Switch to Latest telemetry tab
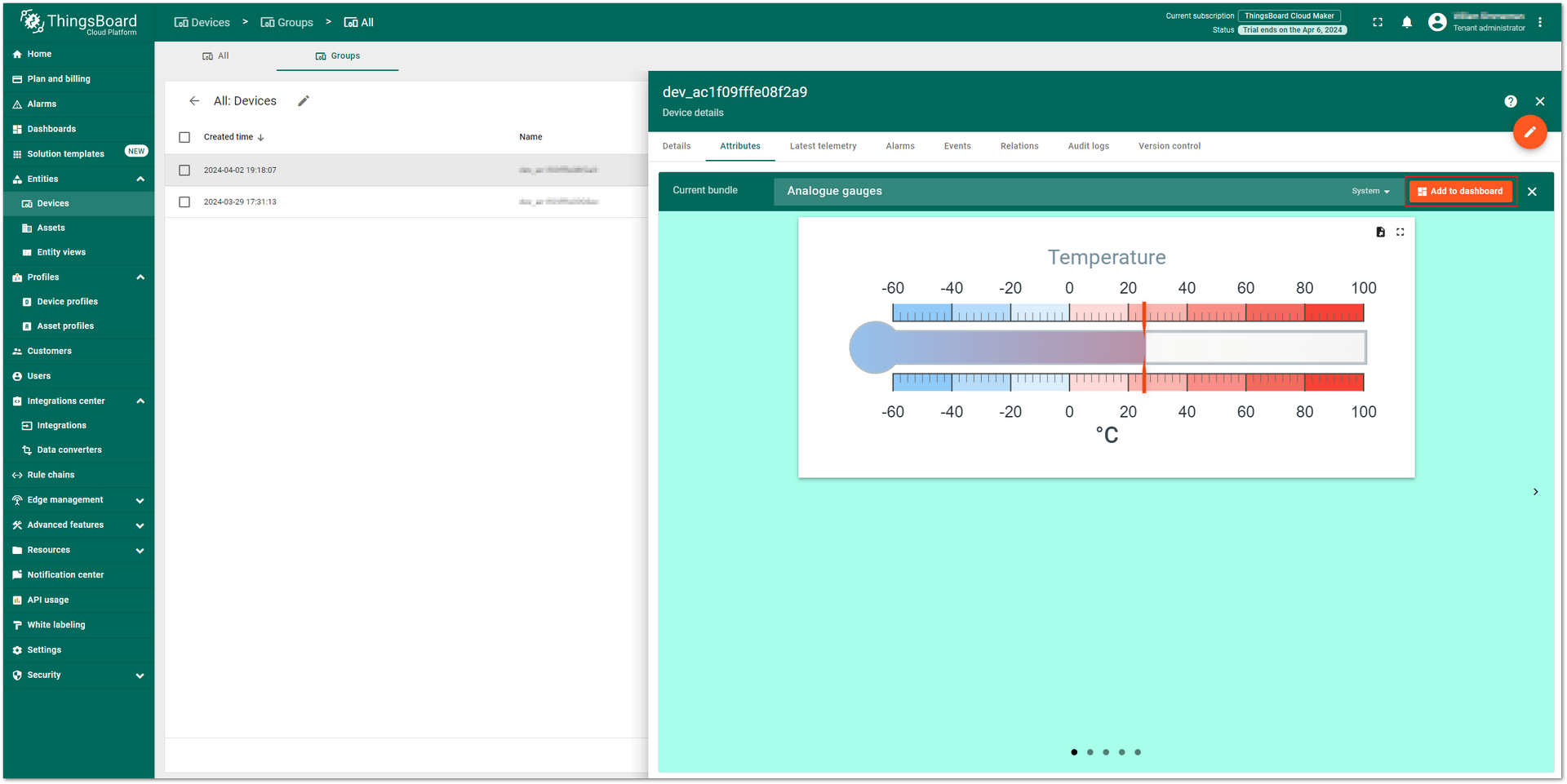Viewport: 1567px width, 784px height. click(x=823, y=146)
